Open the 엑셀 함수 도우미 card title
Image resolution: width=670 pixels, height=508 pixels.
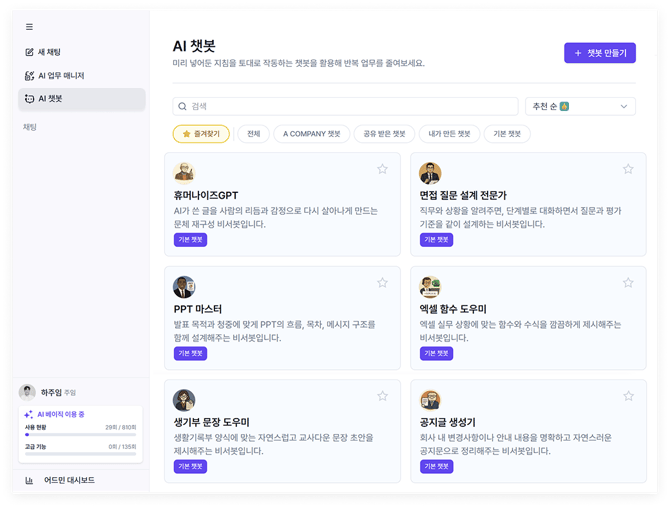tap(453, 309)
